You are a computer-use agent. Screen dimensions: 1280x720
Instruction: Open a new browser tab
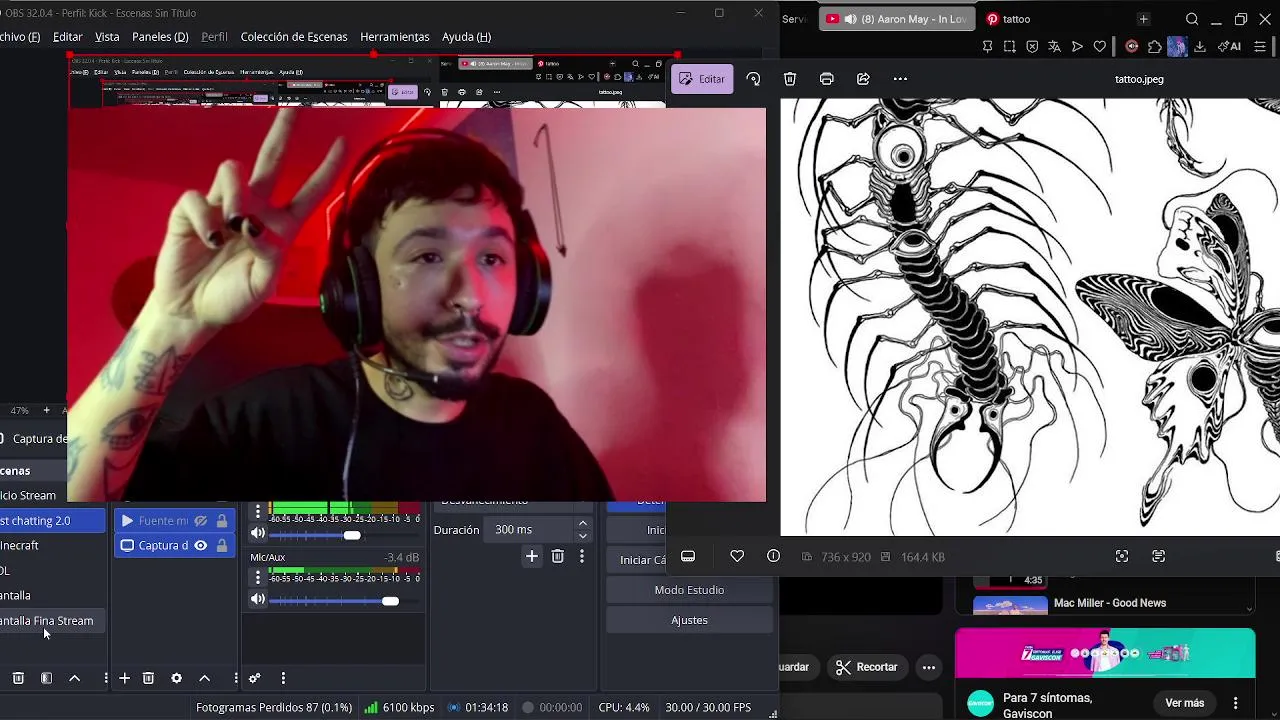pyautogui.click(x=1143, y=19)
